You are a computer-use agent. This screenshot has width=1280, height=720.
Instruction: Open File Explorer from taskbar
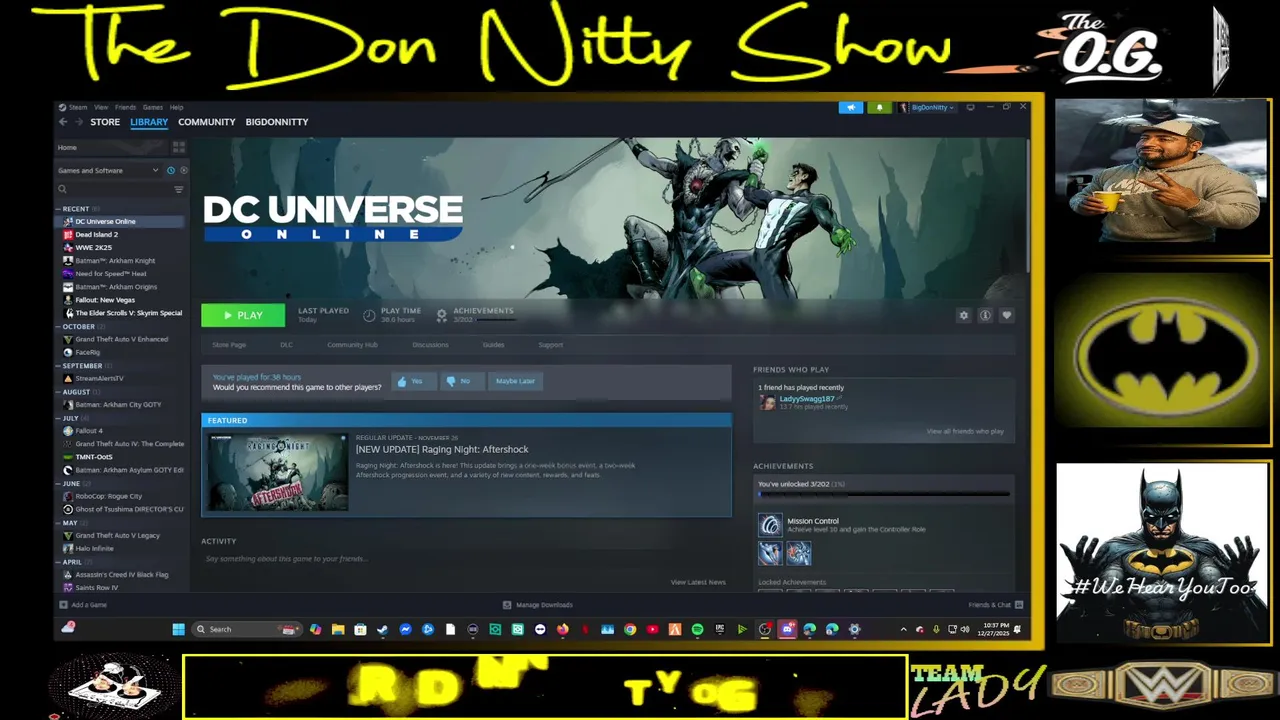(x=338, y=629)
